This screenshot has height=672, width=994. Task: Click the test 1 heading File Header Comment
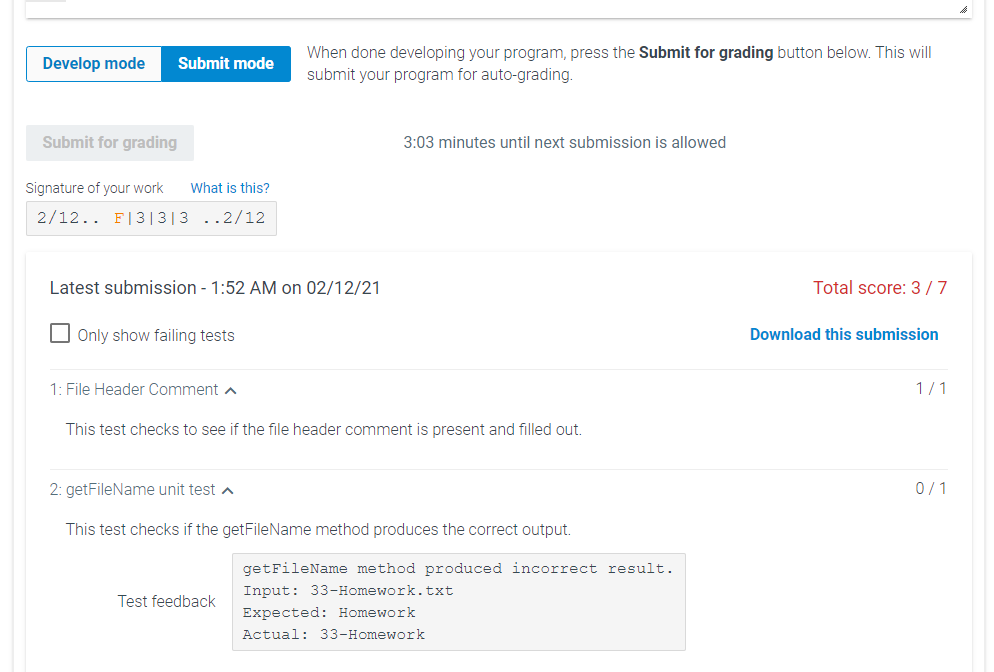[134, 390]
